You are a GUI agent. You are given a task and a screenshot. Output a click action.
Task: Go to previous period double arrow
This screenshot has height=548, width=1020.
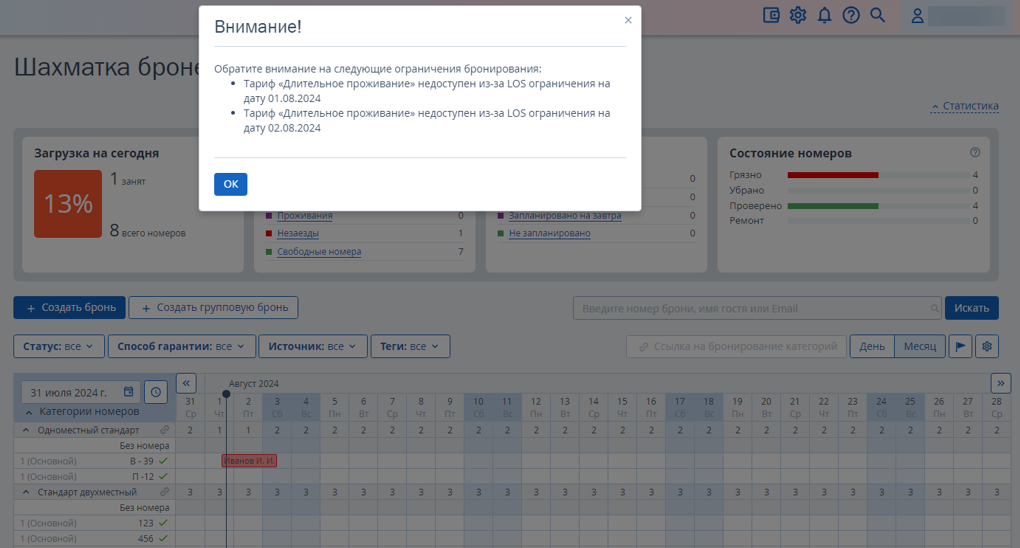point(186,383)
